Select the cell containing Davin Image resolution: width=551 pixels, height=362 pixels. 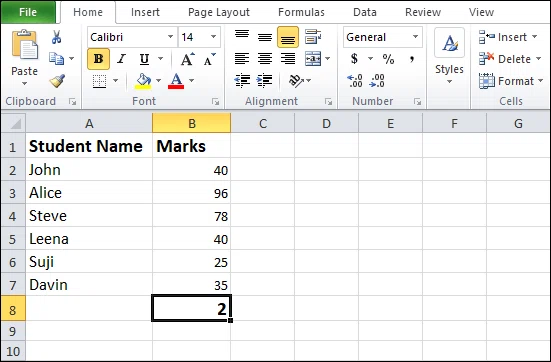pyautogui.click(x=89, y=285)
